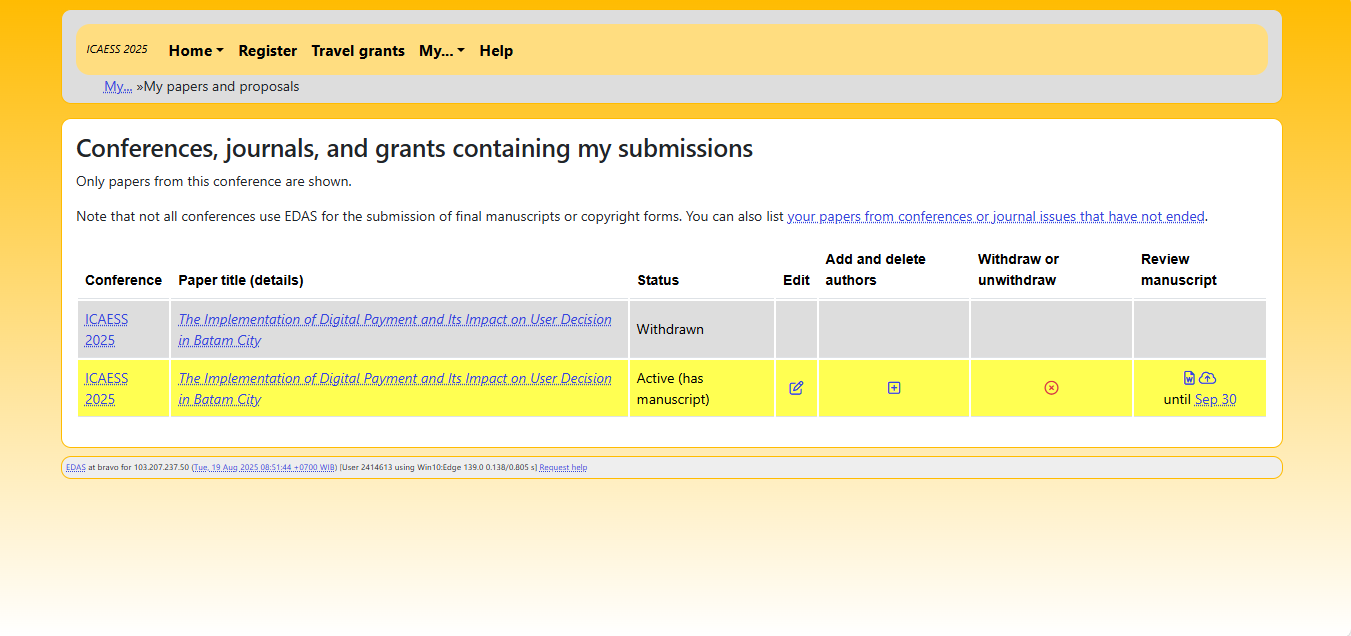Click the My... breadcrumb link

118,87
